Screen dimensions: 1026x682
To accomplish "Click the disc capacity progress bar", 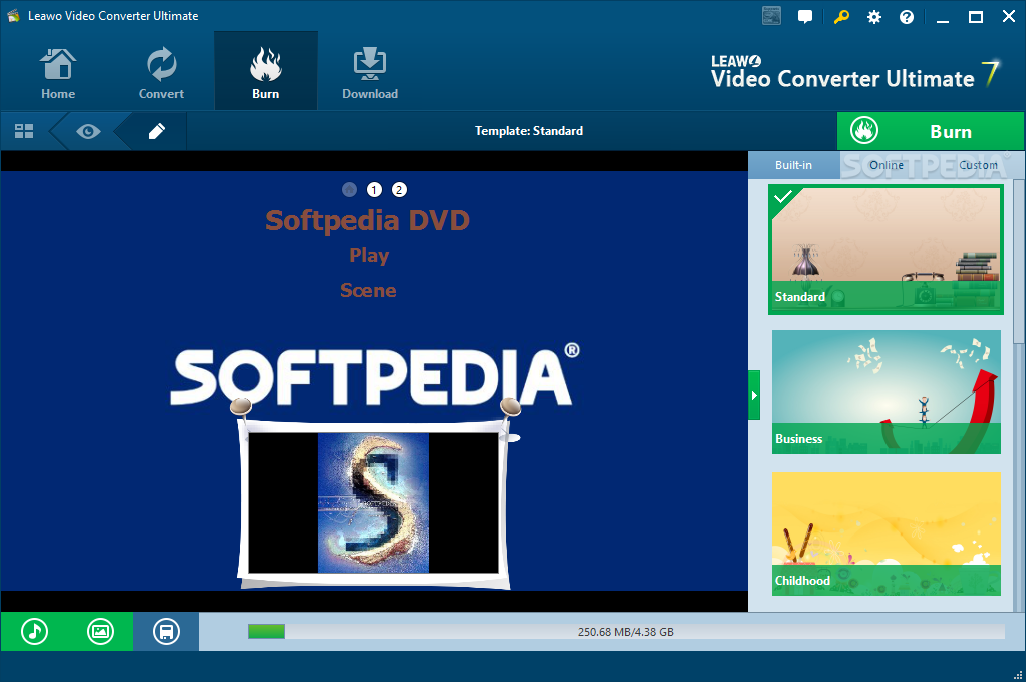I will point(626,632).
